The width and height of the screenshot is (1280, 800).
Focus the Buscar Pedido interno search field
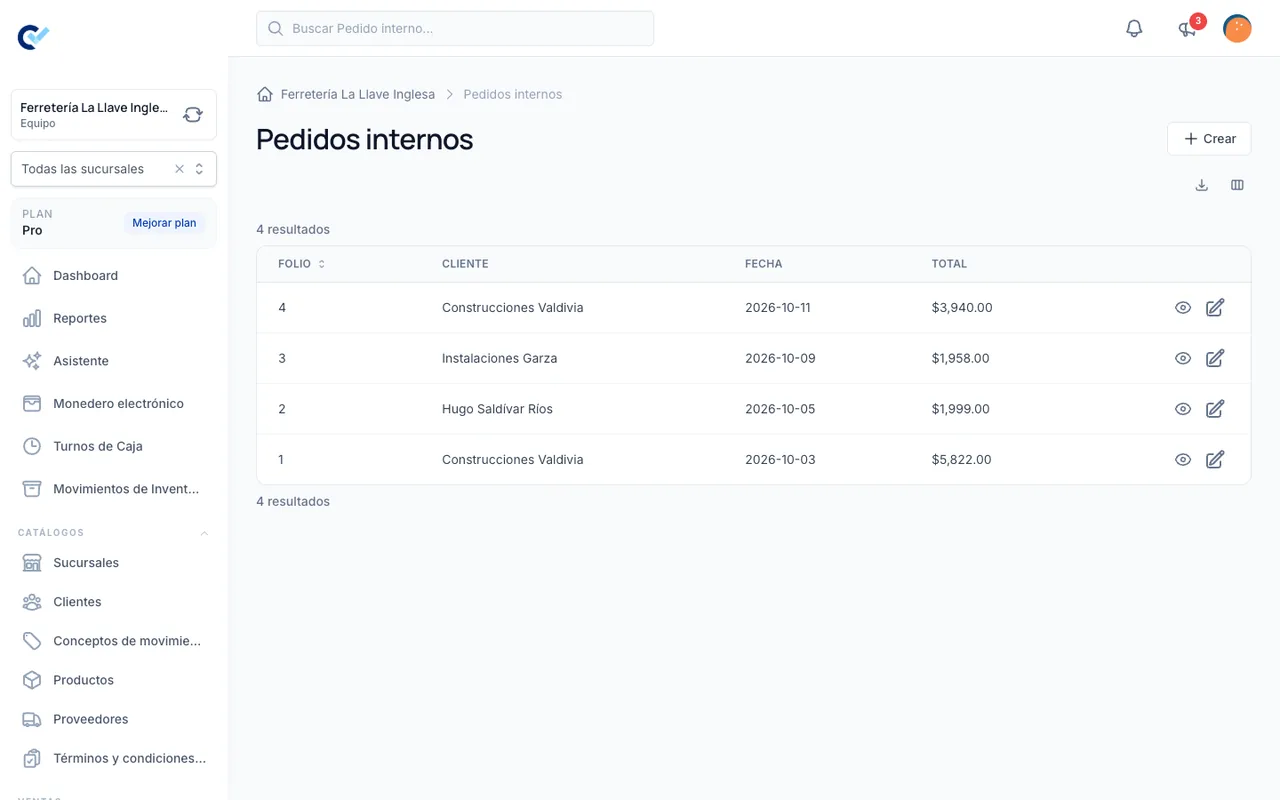pyautogui.click(x=455, y=28)
